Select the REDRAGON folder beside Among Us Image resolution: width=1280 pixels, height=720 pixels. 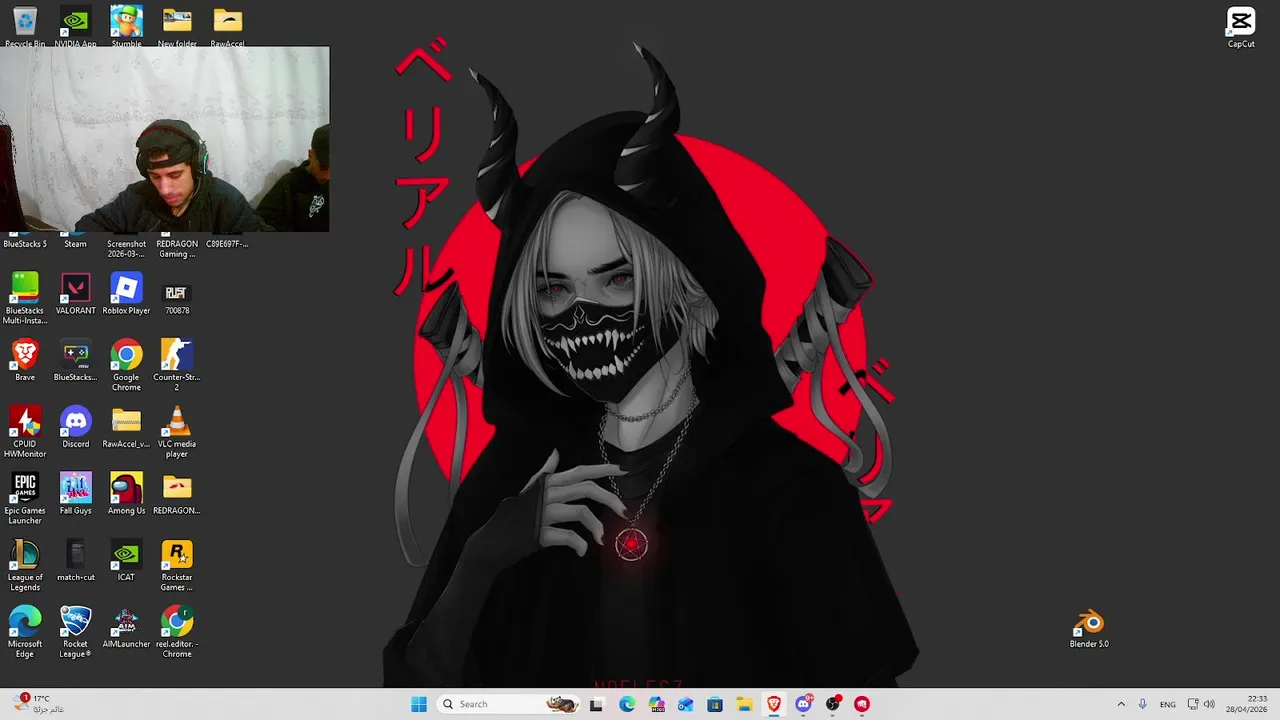(177, 494)
